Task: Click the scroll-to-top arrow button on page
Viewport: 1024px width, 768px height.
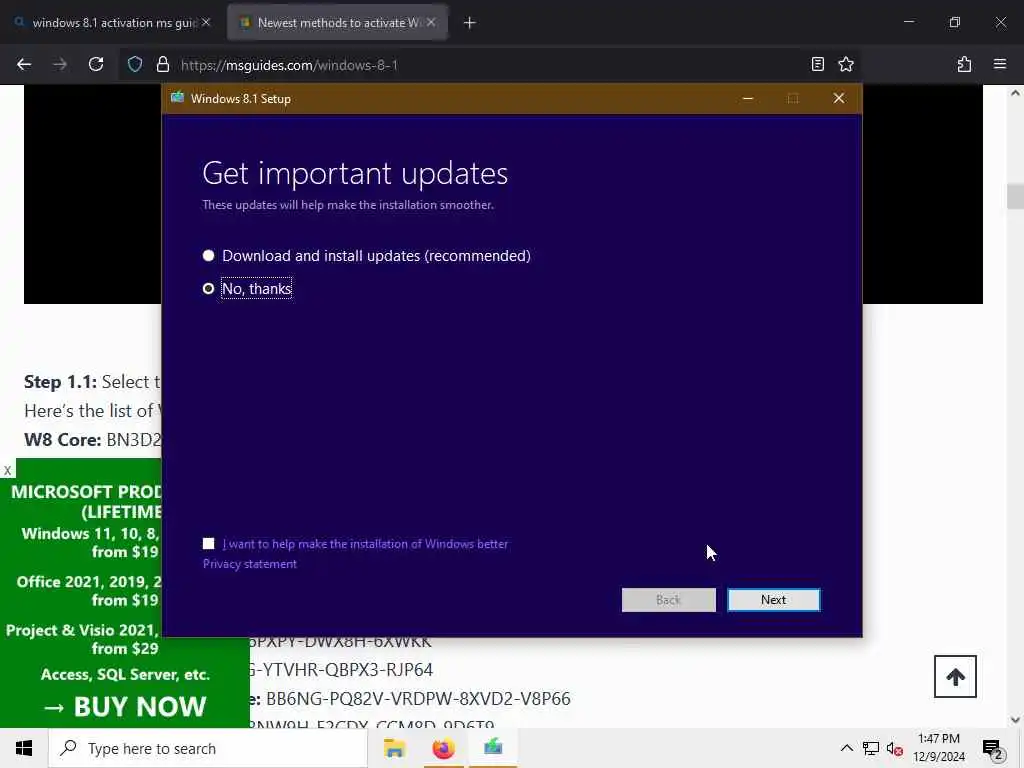Action: pyautogui.click(x=955, y=677)
